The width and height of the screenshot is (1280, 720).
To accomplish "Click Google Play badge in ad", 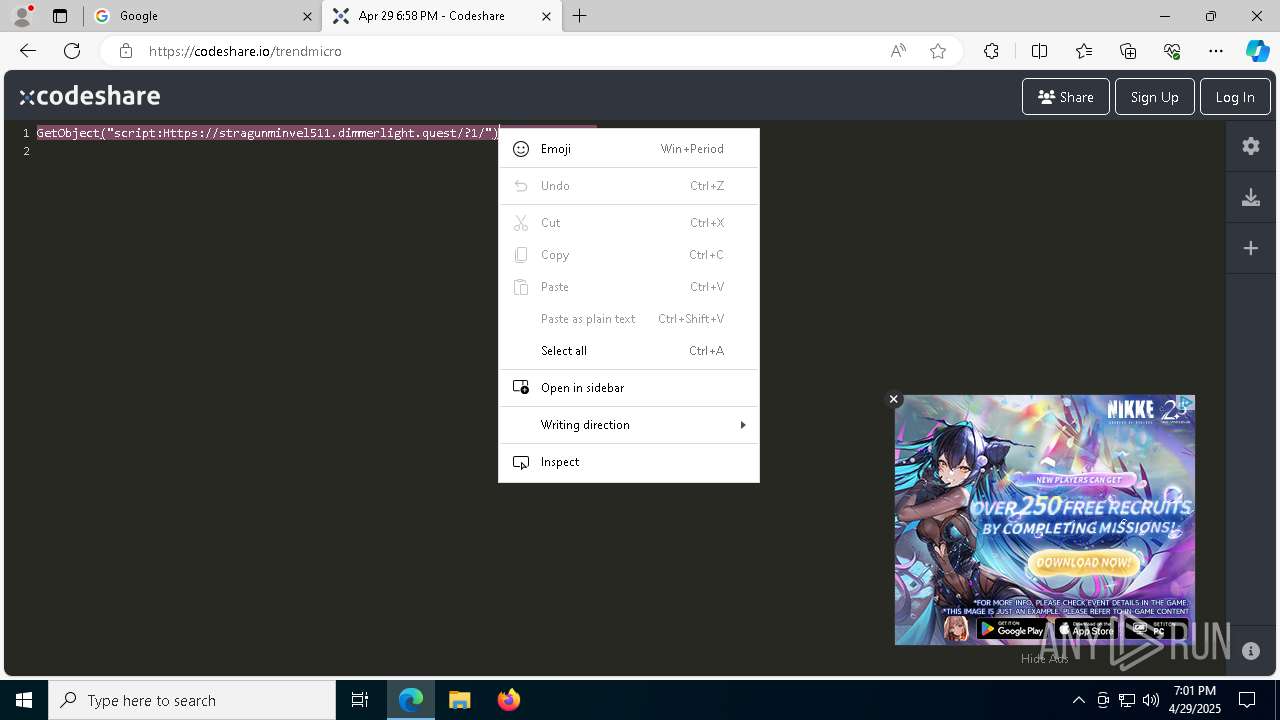I will 1011,629.
